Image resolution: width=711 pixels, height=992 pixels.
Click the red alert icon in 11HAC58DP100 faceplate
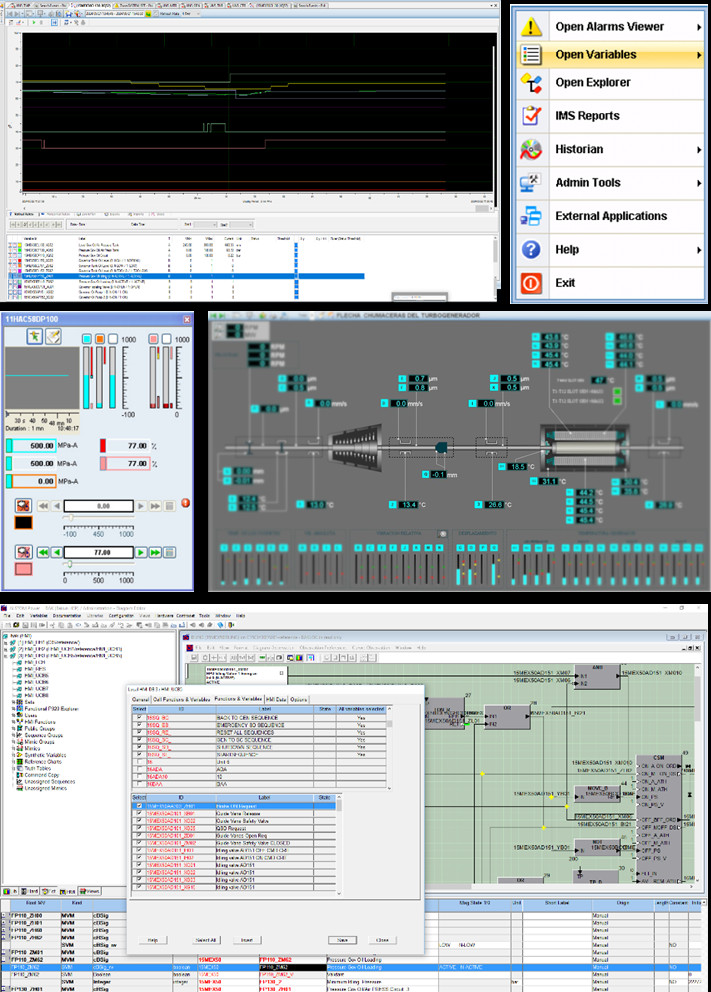[x=183, y=503]
